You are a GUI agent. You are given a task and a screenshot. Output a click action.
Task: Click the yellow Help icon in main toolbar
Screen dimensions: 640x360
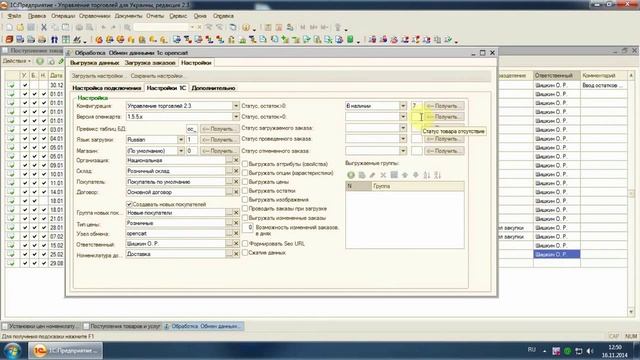coord(246,27)
